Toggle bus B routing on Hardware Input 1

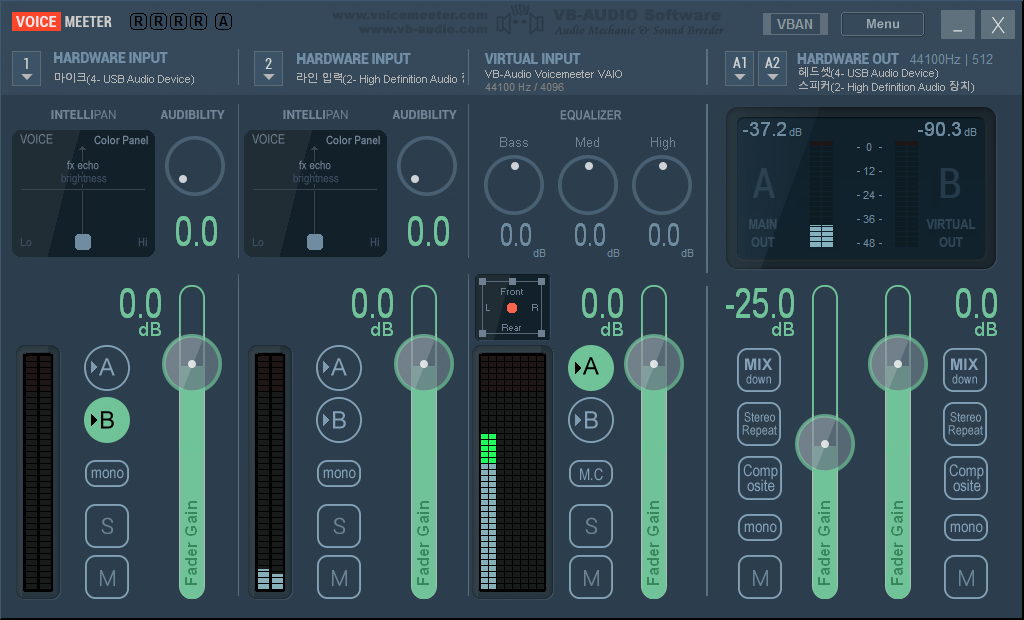pos(106,420)
